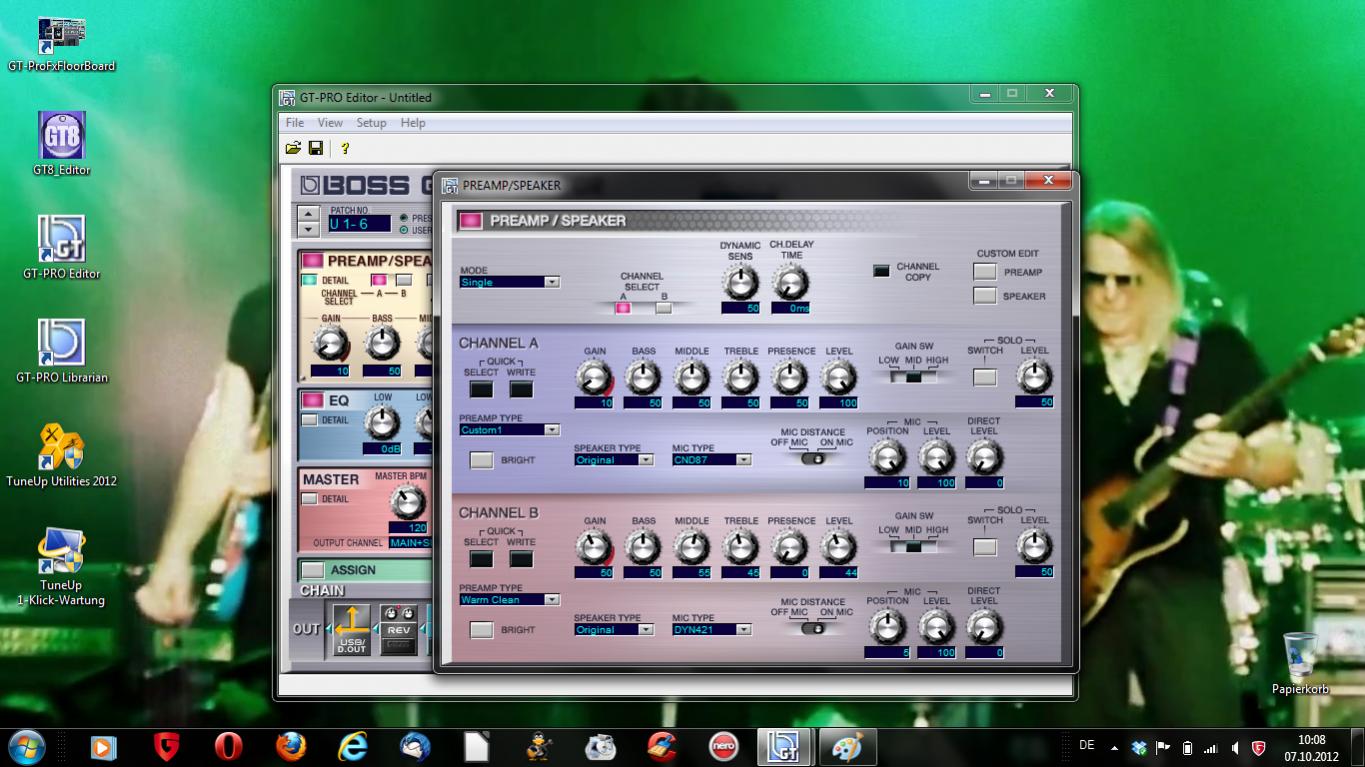Toggle Channel B solo switch

[x=985, y=547]
